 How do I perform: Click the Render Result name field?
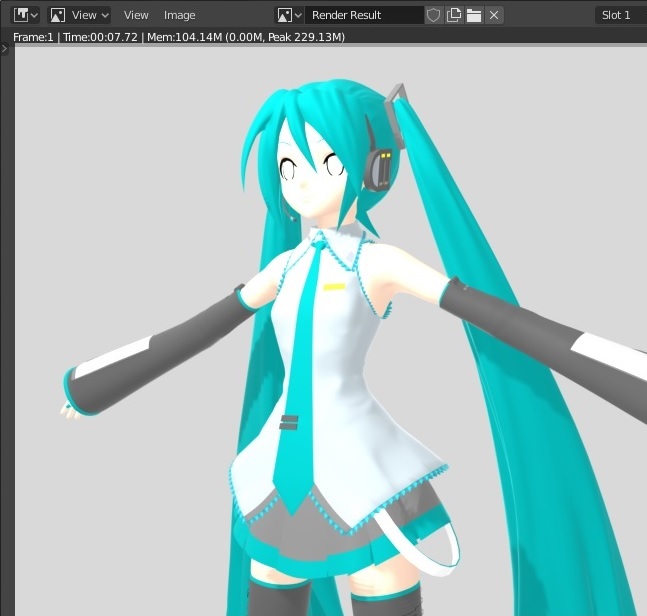click(x=364, y=15)
